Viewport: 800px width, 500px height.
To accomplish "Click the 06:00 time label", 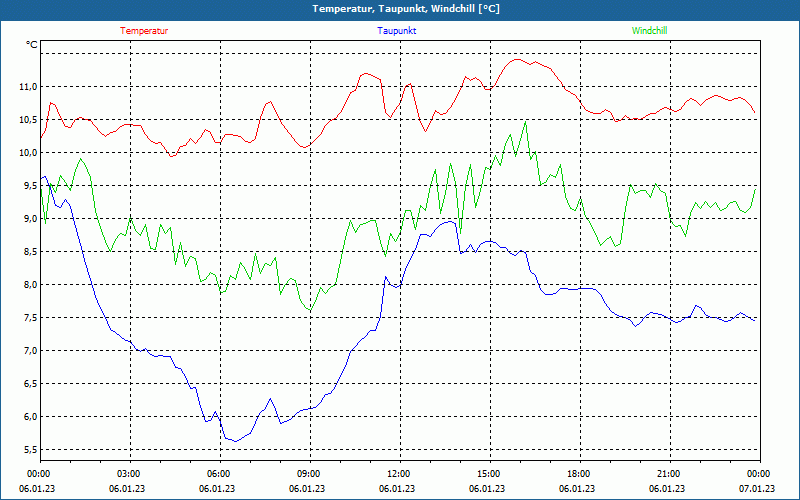I will click(217, 474).
